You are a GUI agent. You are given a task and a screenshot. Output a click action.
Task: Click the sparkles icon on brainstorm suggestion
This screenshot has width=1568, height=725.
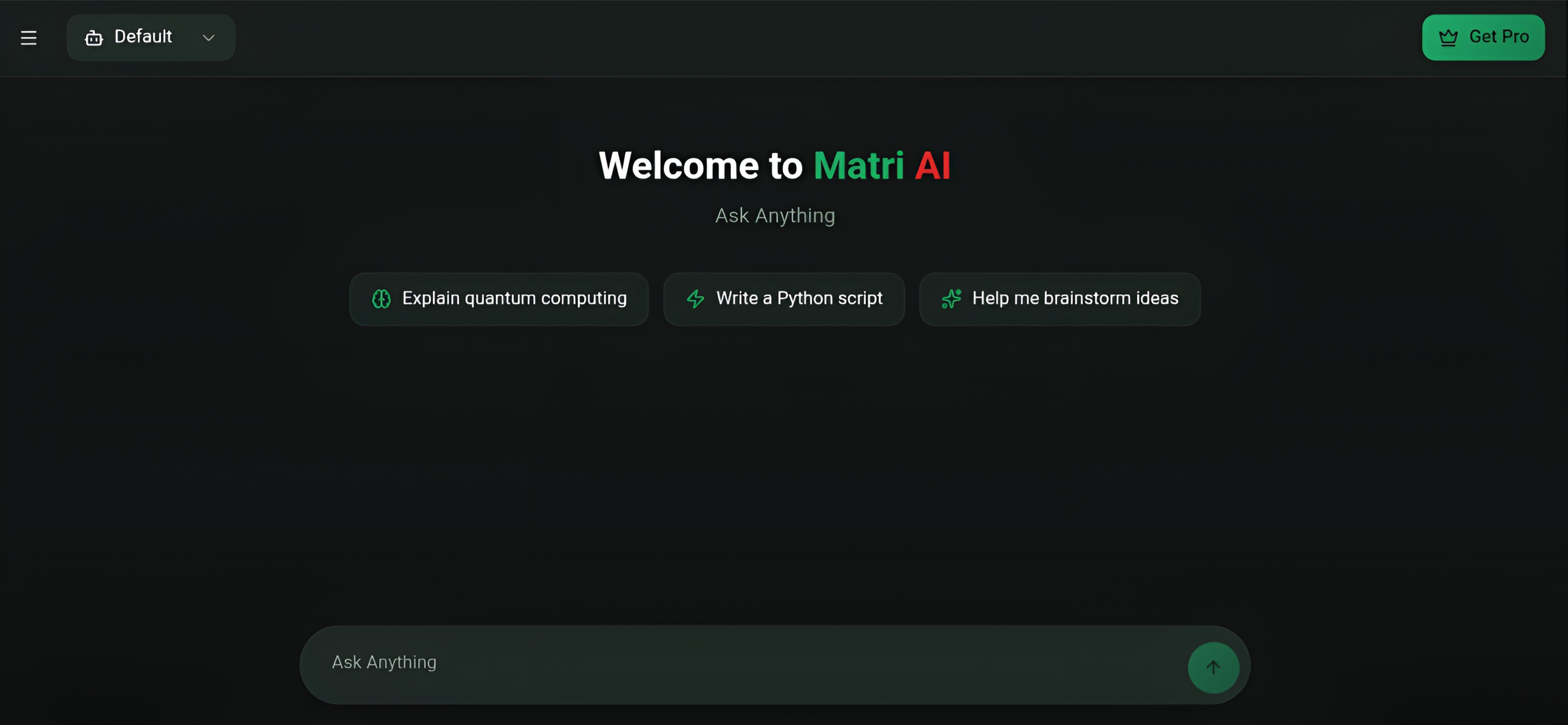pos(951,299)
